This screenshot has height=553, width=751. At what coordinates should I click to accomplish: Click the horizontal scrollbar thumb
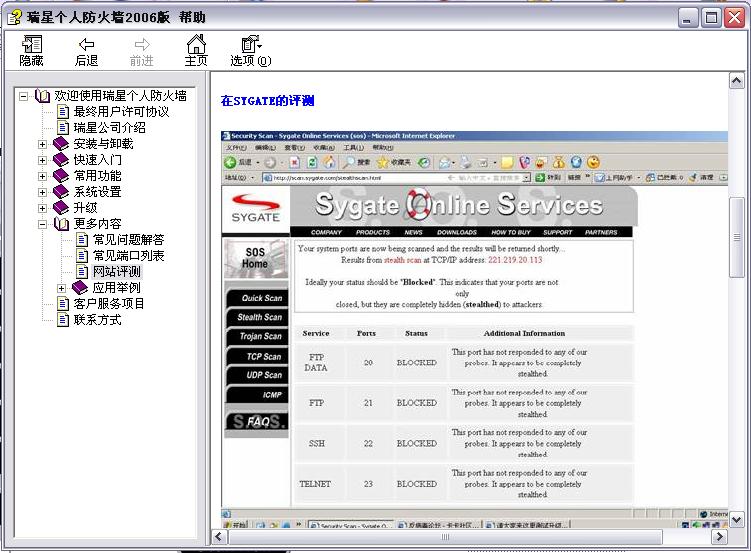pos(445,537)
